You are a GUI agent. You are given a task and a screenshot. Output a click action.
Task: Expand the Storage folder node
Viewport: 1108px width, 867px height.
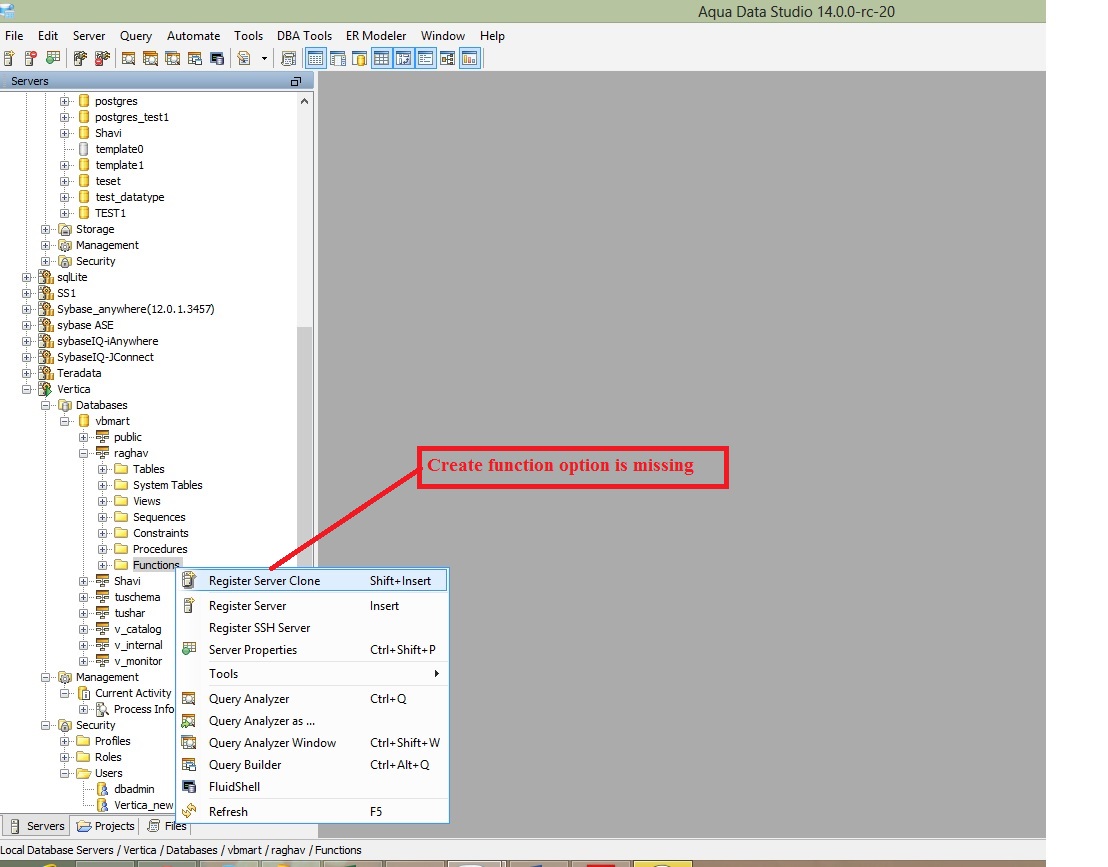point(45,229)
